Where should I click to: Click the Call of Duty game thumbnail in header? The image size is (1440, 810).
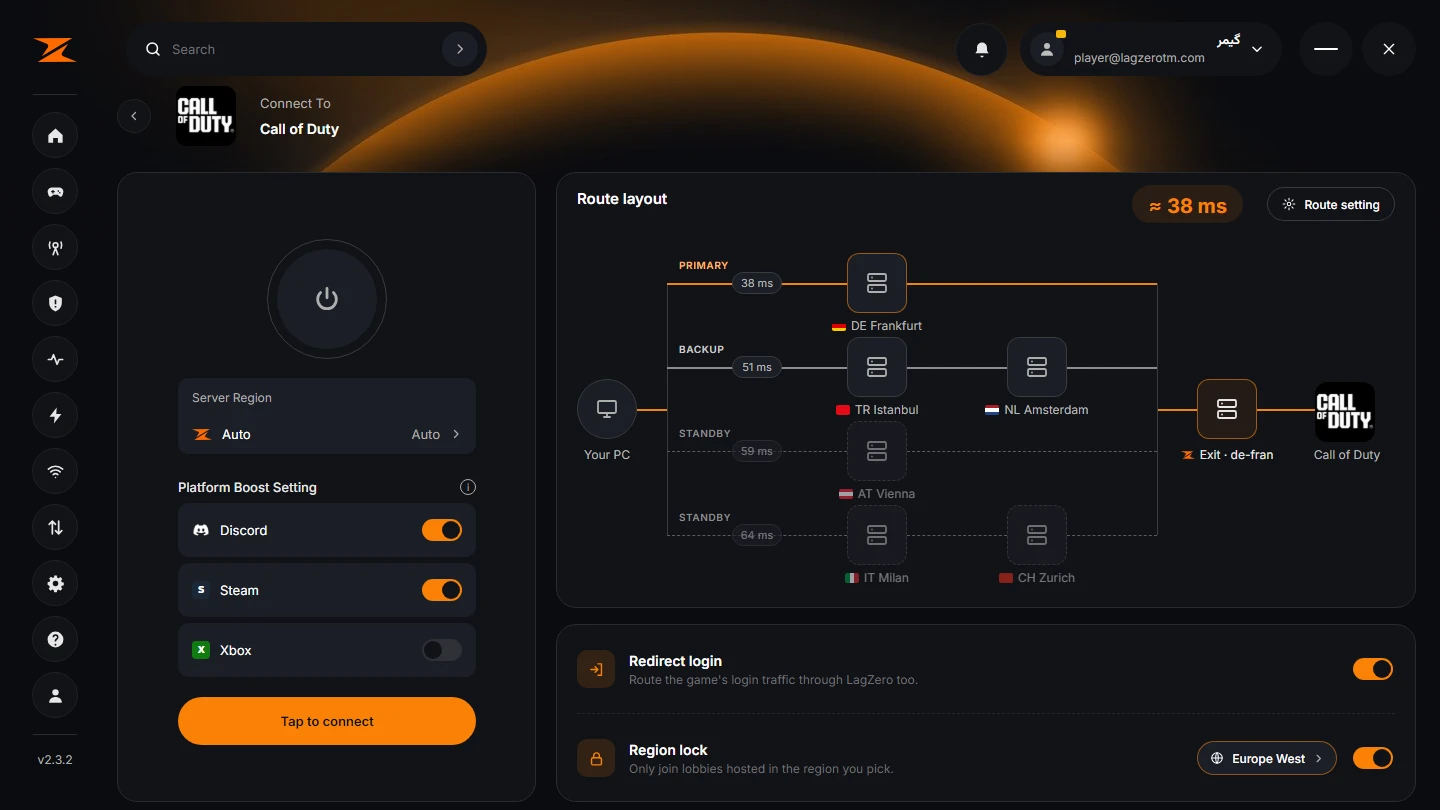[206, 116]
